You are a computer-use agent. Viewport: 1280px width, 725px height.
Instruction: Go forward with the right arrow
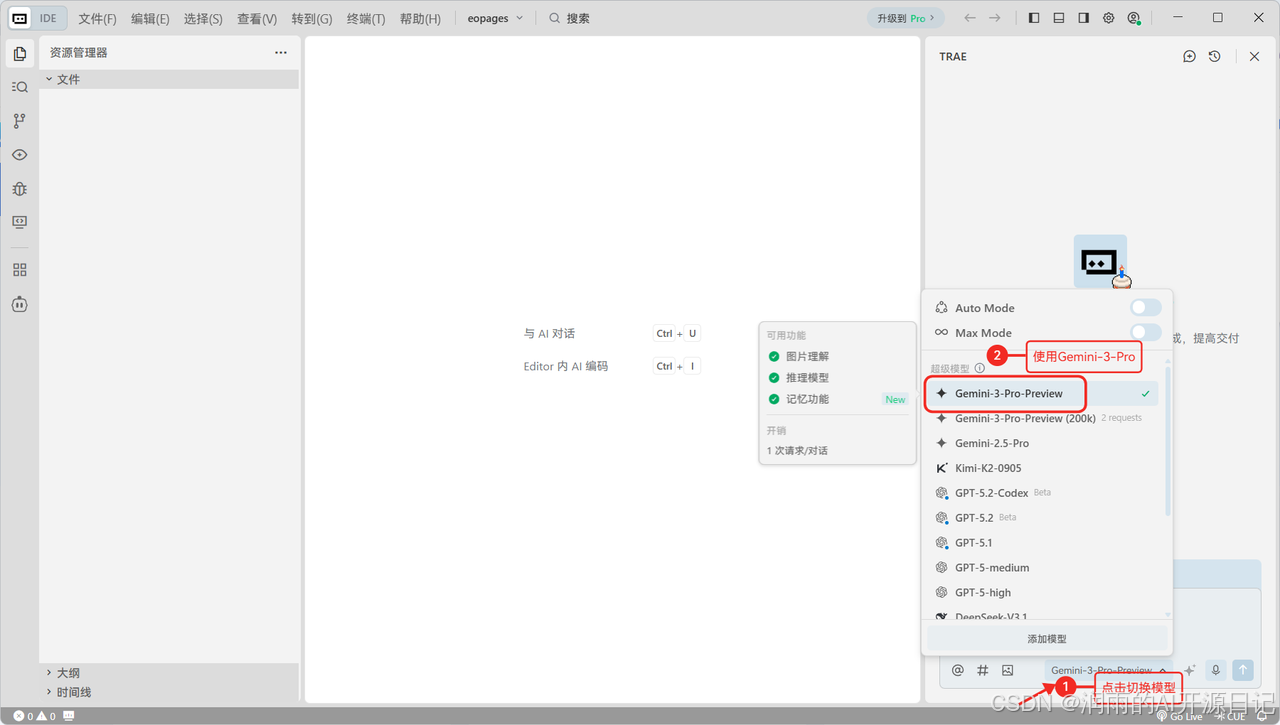click(995, 18)
